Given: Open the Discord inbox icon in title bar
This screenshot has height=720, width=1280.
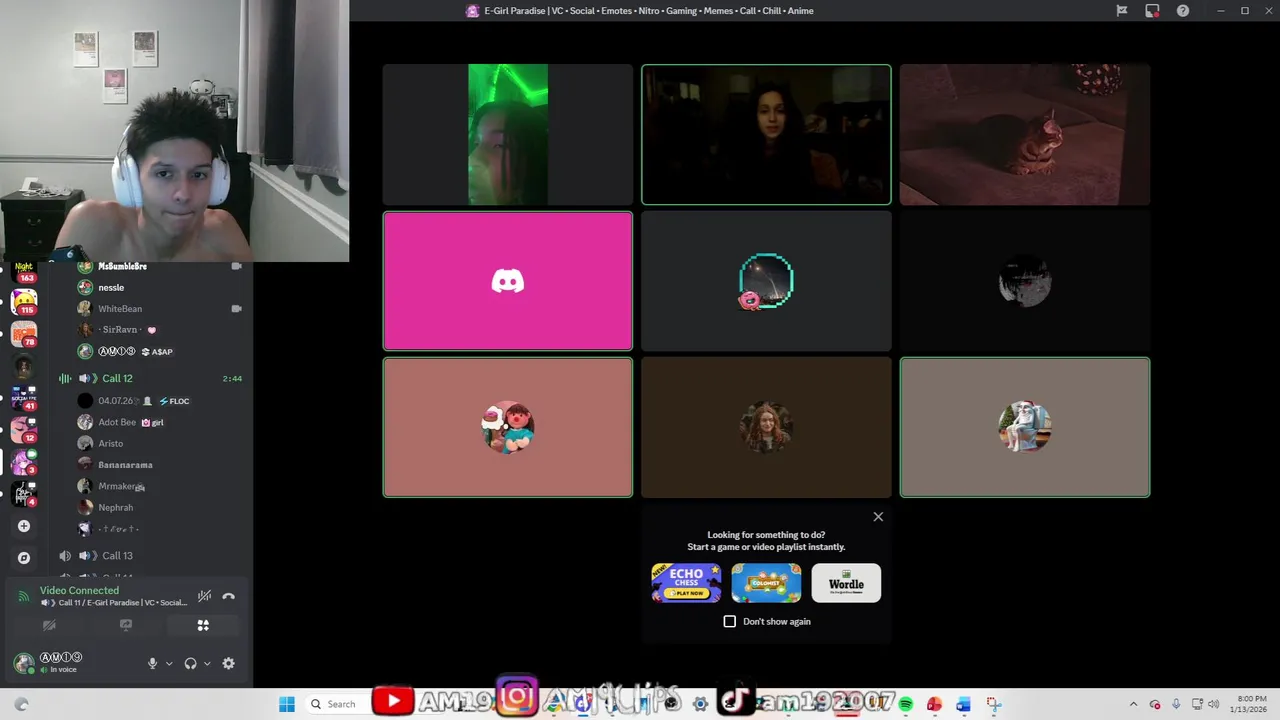Looking at the screenshot, I should coord(1152,11).
